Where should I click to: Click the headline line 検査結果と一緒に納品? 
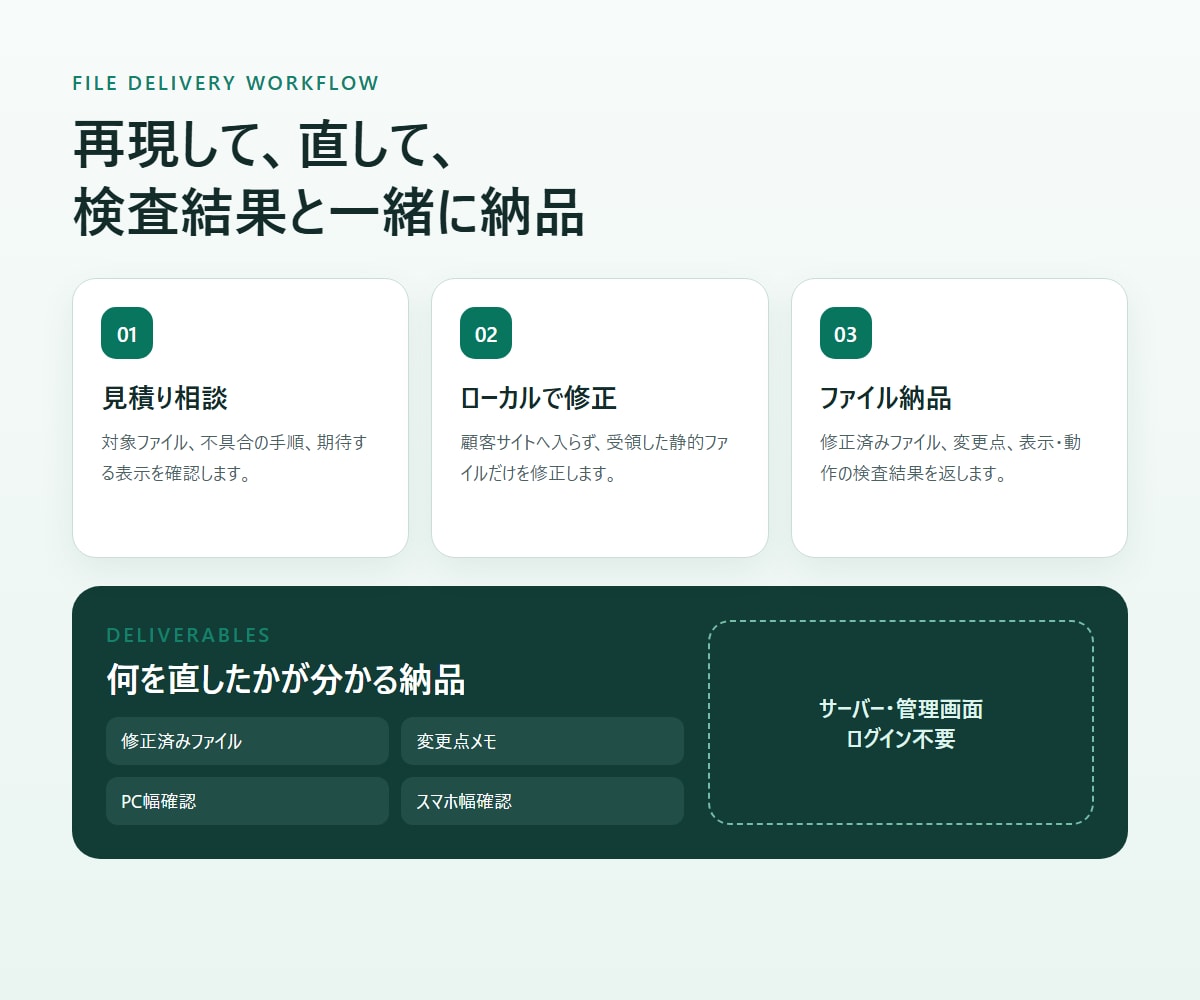[x=328, y=211]
